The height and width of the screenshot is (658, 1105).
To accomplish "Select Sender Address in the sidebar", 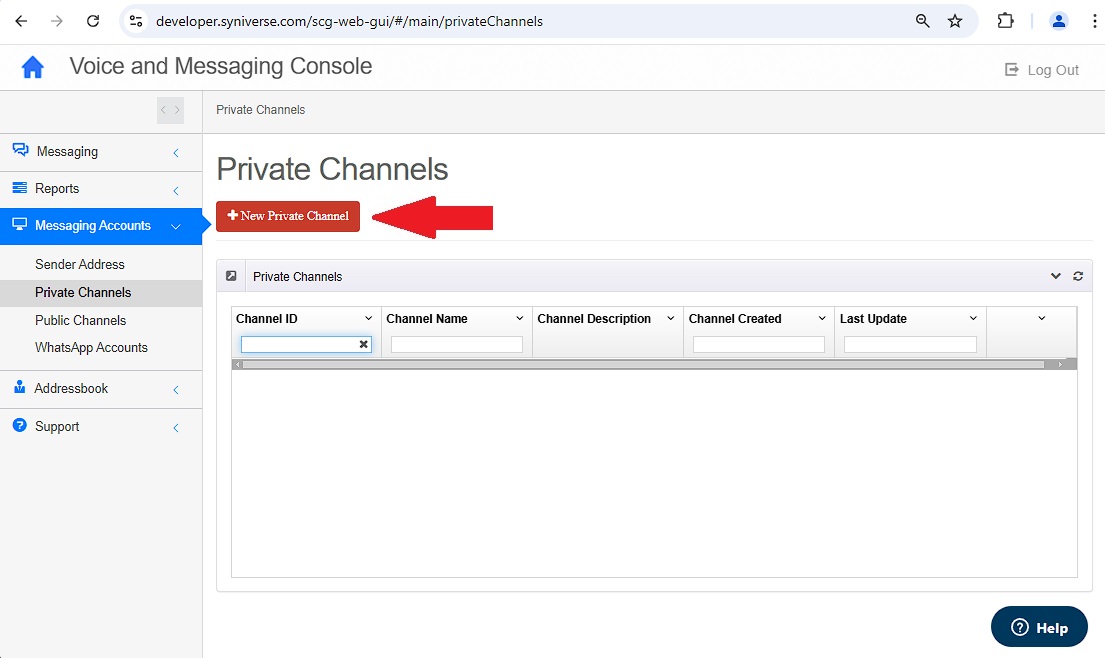I will 80,264.
